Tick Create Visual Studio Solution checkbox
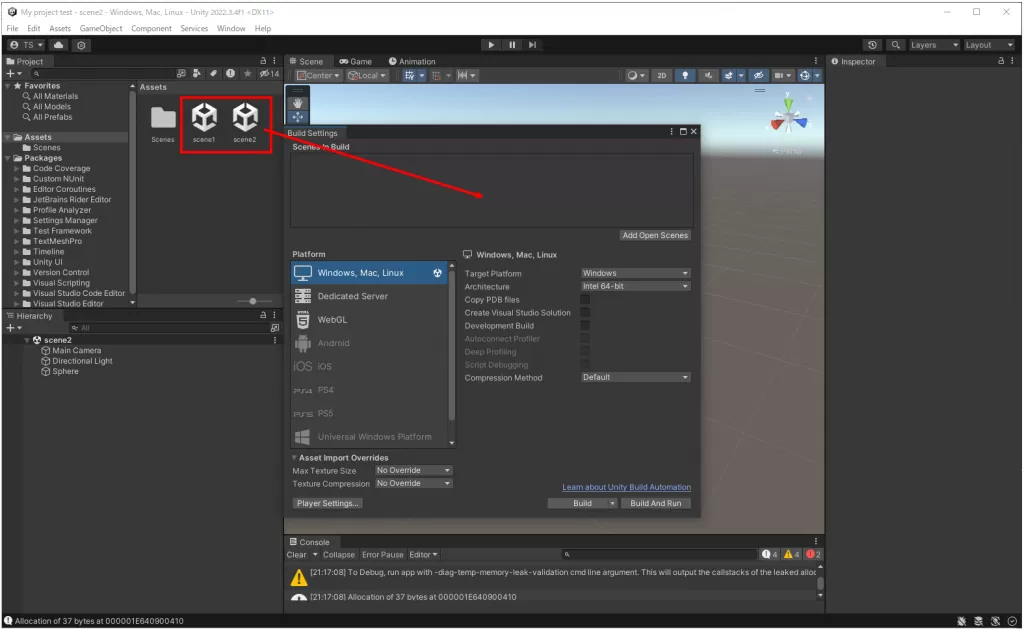Image resolution: width=1024 pixels, height=629 pixels. (x=585, y=313)
